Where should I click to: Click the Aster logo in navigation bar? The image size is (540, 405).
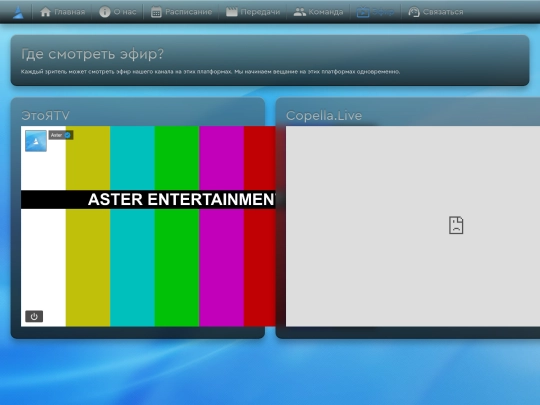tap(18, 12)
